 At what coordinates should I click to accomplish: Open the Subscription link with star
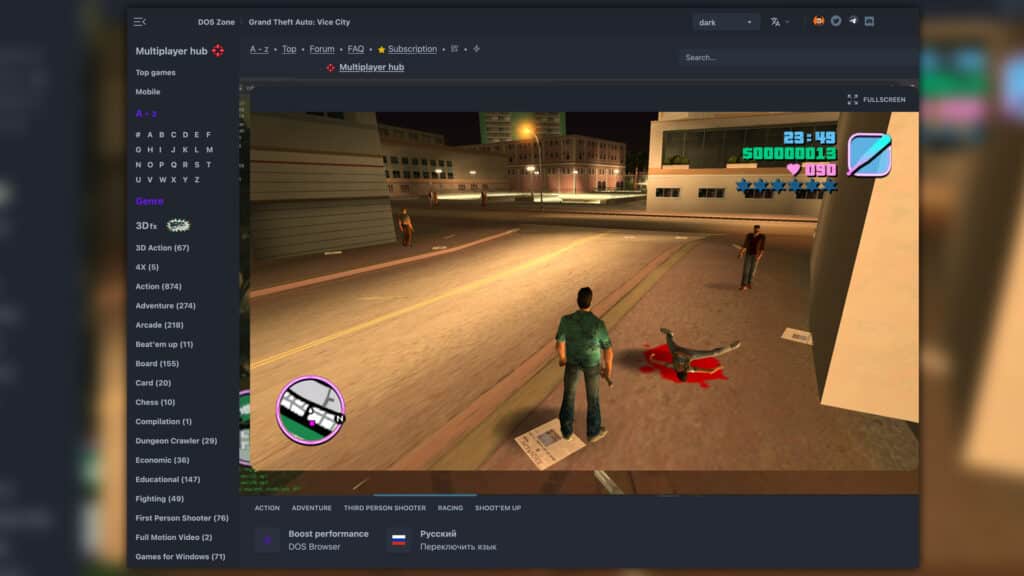pyautogui.click(x=412, y=49)
